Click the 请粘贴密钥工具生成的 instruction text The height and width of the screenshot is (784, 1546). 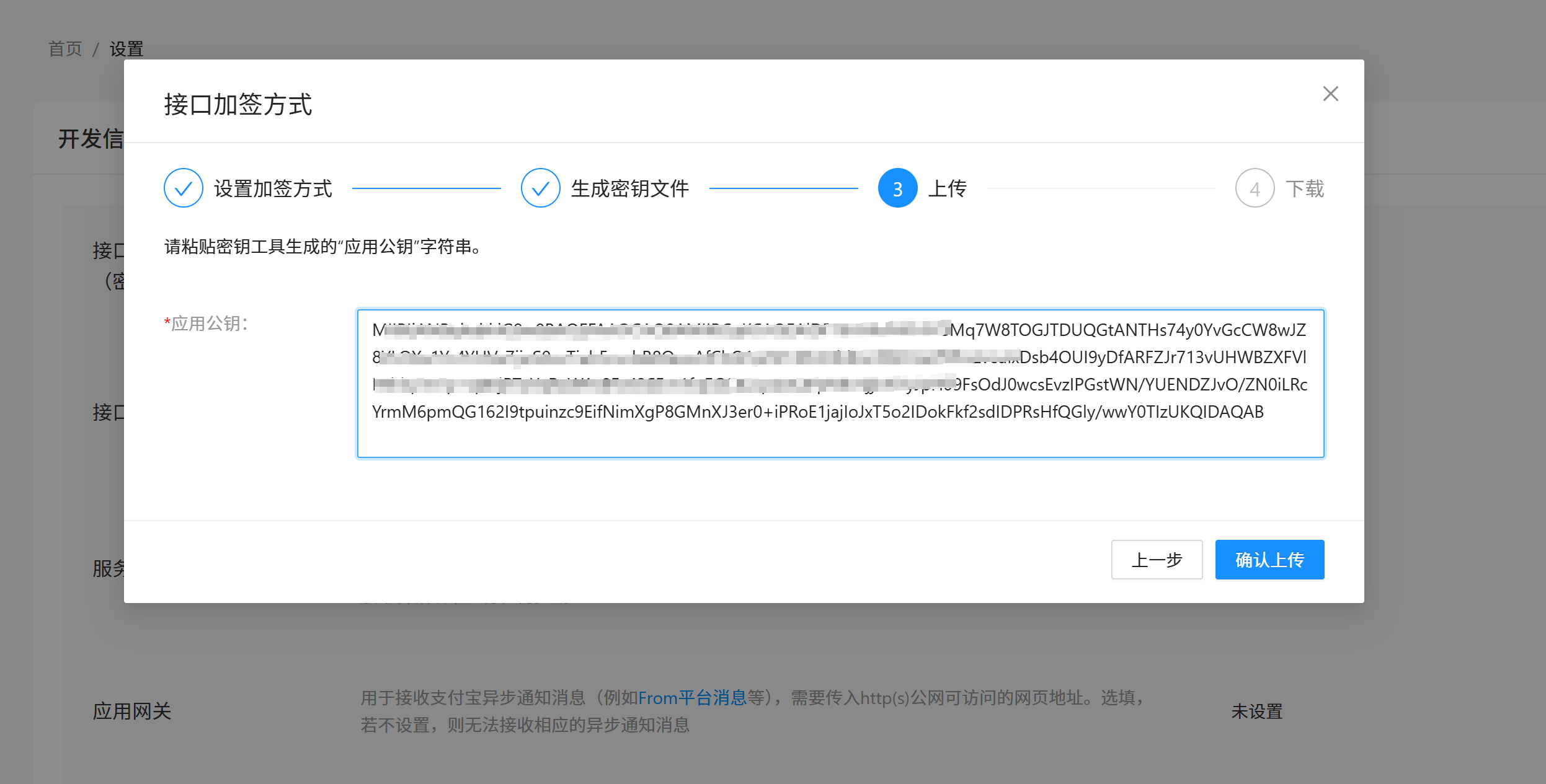click(322, 247)
